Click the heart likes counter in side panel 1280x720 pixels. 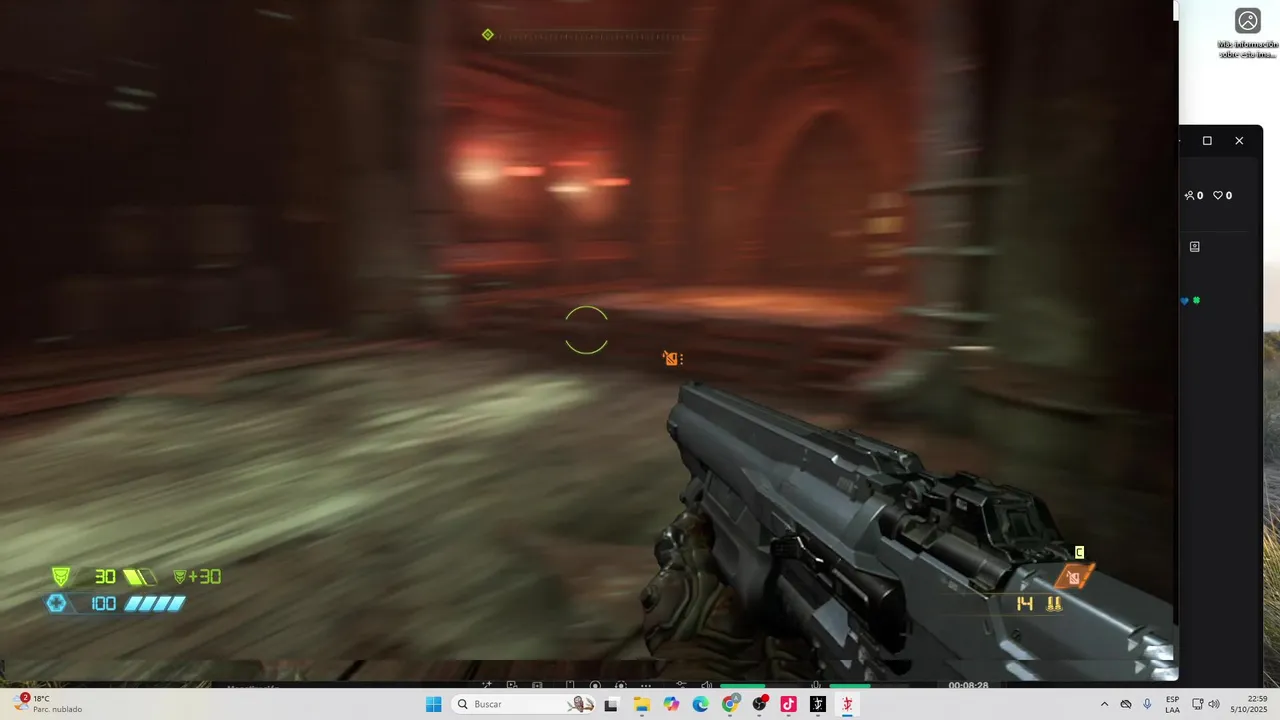[x=1222, y=196]
